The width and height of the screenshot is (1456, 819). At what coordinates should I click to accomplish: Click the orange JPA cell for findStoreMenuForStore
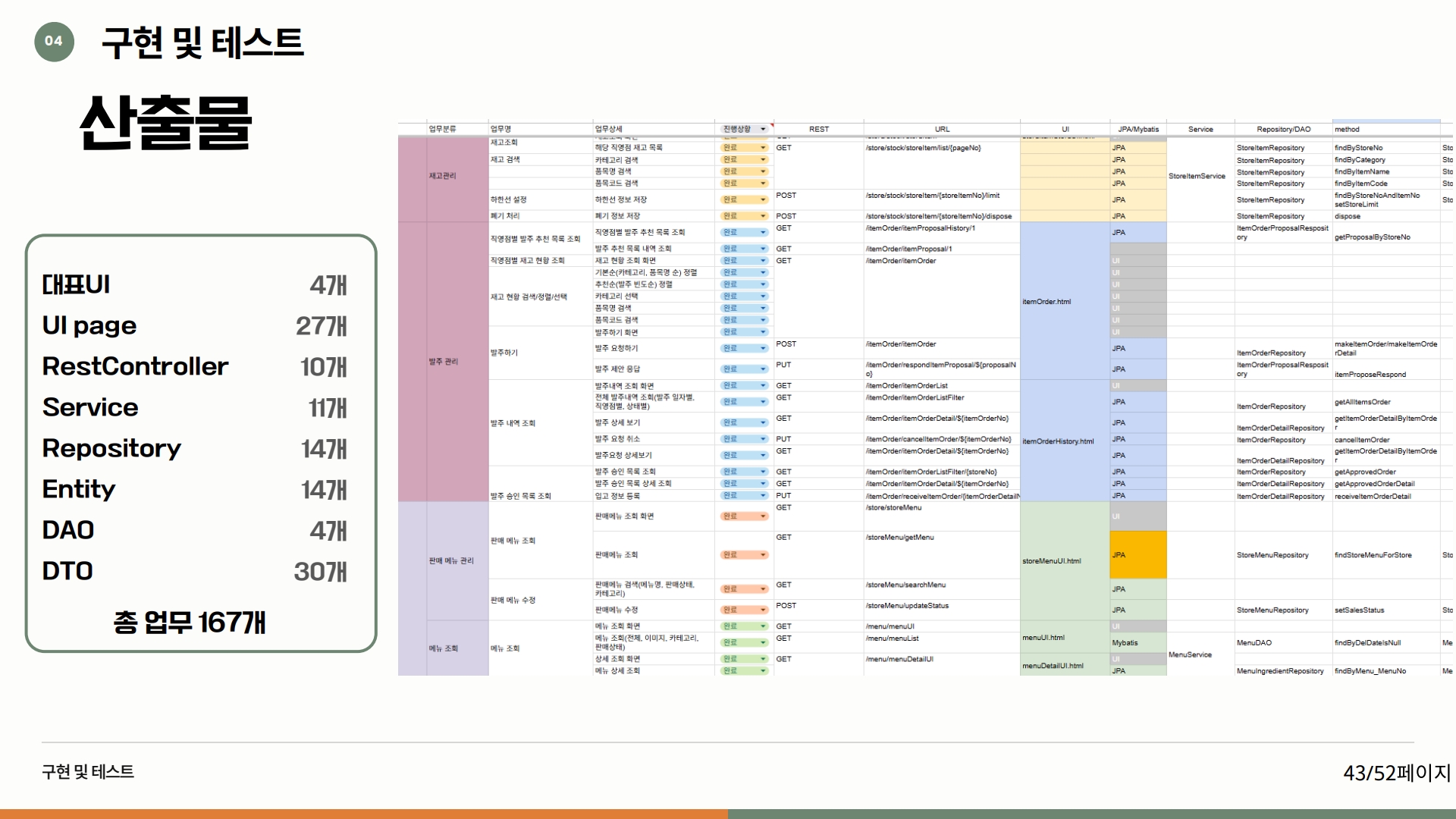1137,555
